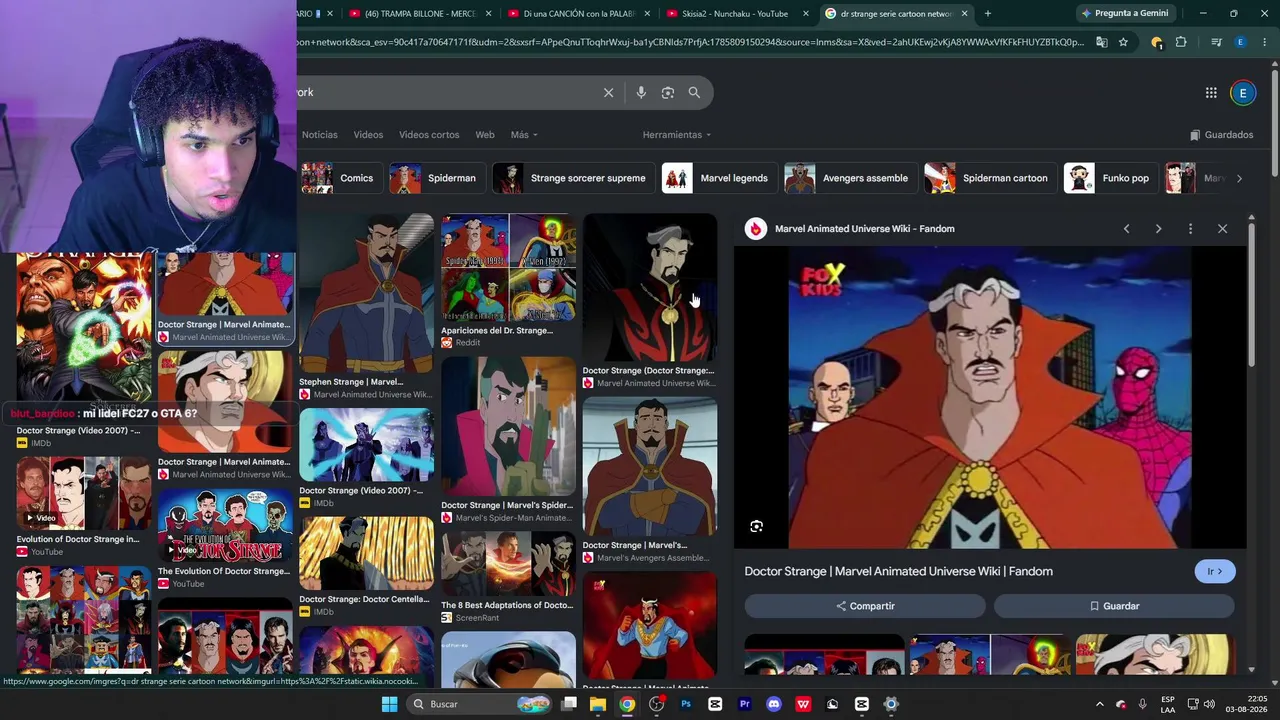Click the Compartir share button
1280x720 pixels.
click(865, 606)
